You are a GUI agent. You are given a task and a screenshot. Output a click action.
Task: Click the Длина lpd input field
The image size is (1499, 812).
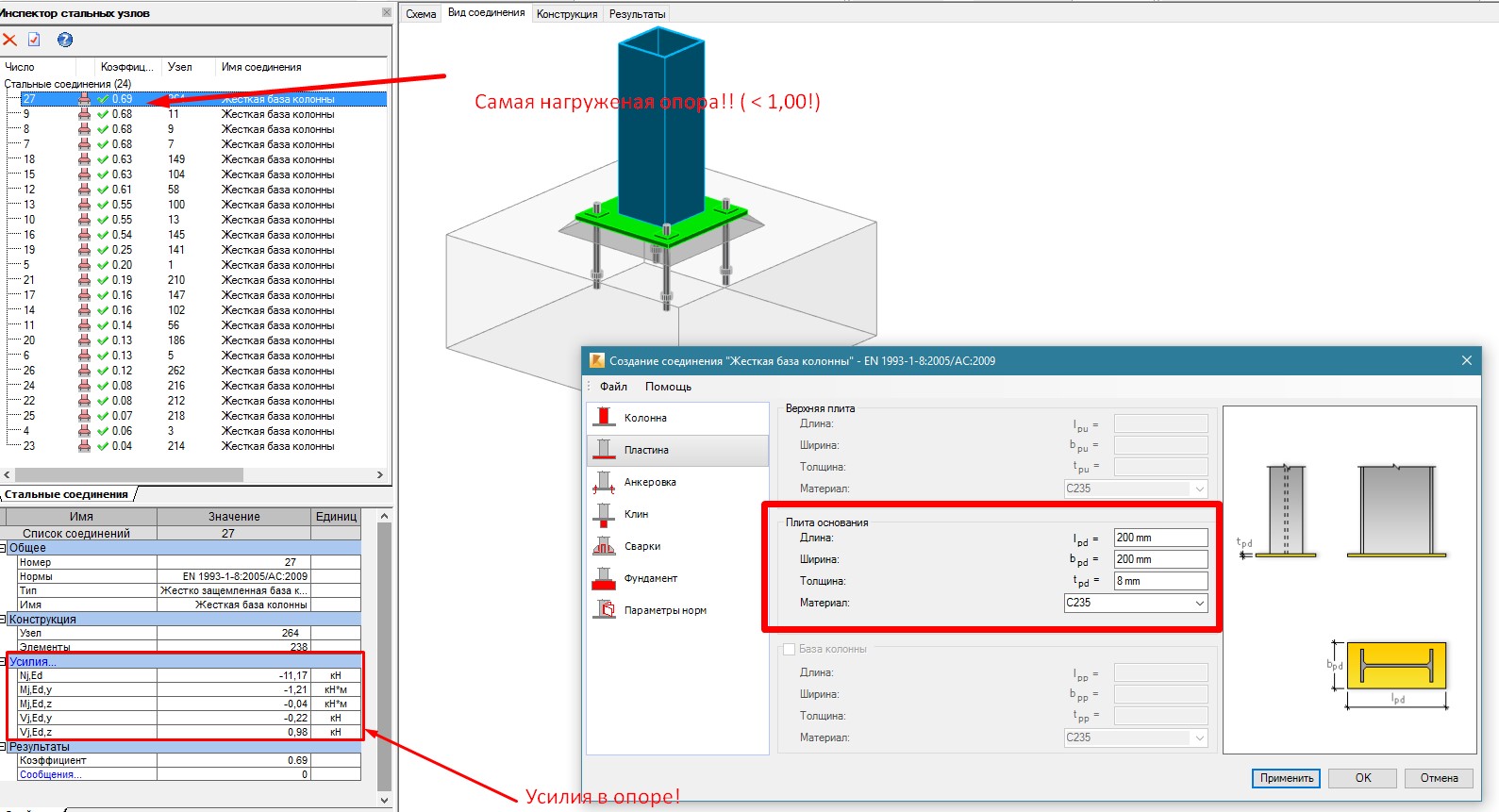pos(1160,538)
